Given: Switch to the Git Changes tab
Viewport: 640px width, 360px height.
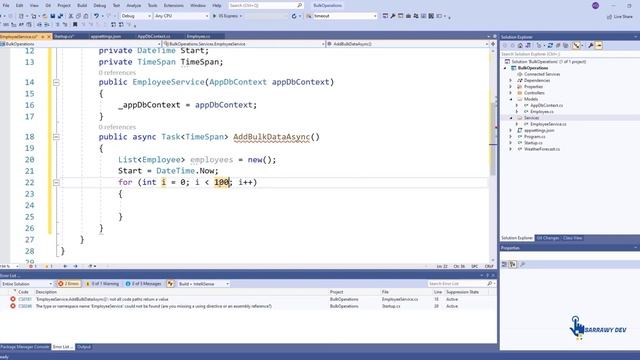Looking at the screenshot, I should point(548,238).
